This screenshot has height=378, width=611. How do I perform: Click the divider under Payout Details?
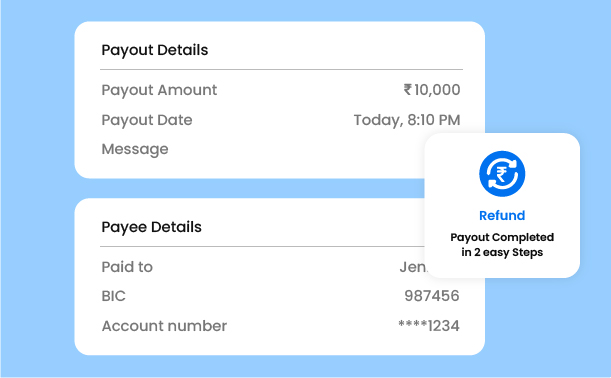pos(281,70)
